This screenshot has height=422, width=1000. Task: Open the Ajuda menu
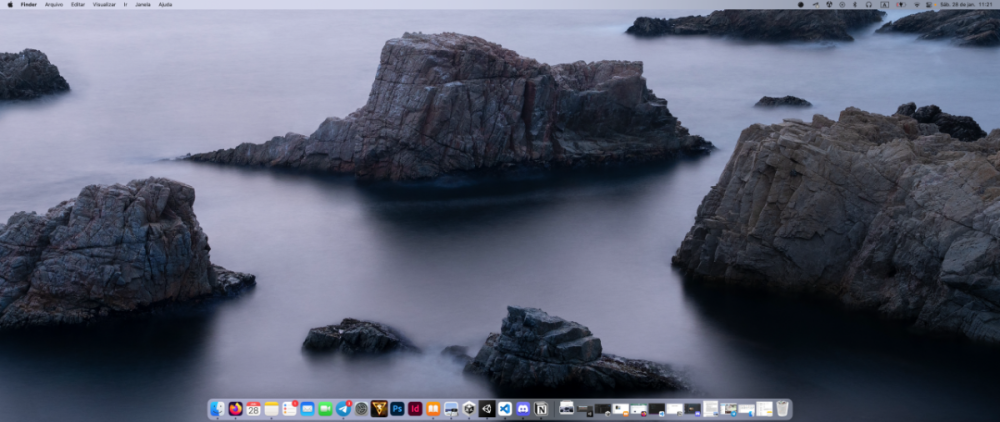[165, 4]
